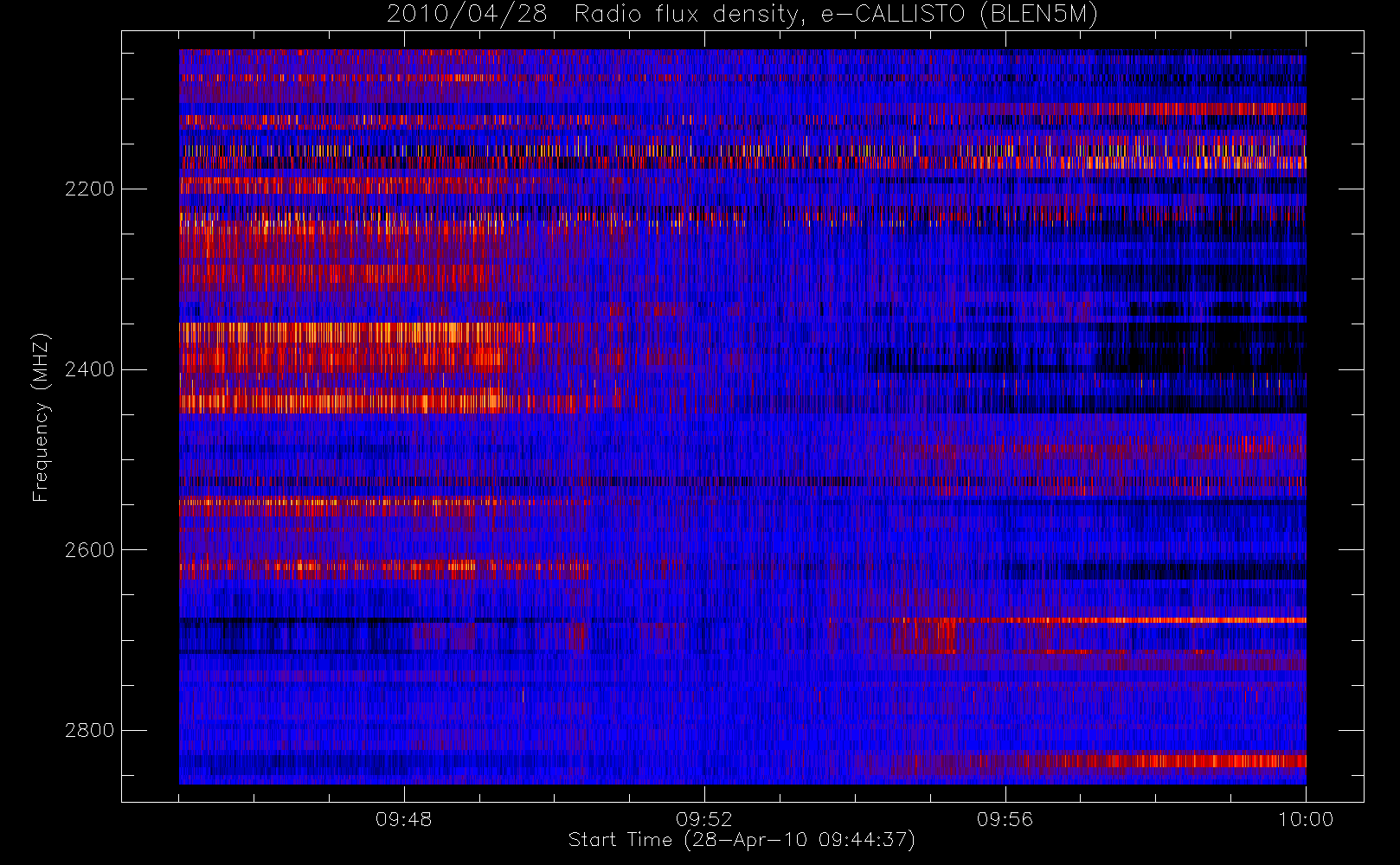Screen dimensions: 1400x865
Task: Click the 09:56 time tick label
Action: [1005, 819]
